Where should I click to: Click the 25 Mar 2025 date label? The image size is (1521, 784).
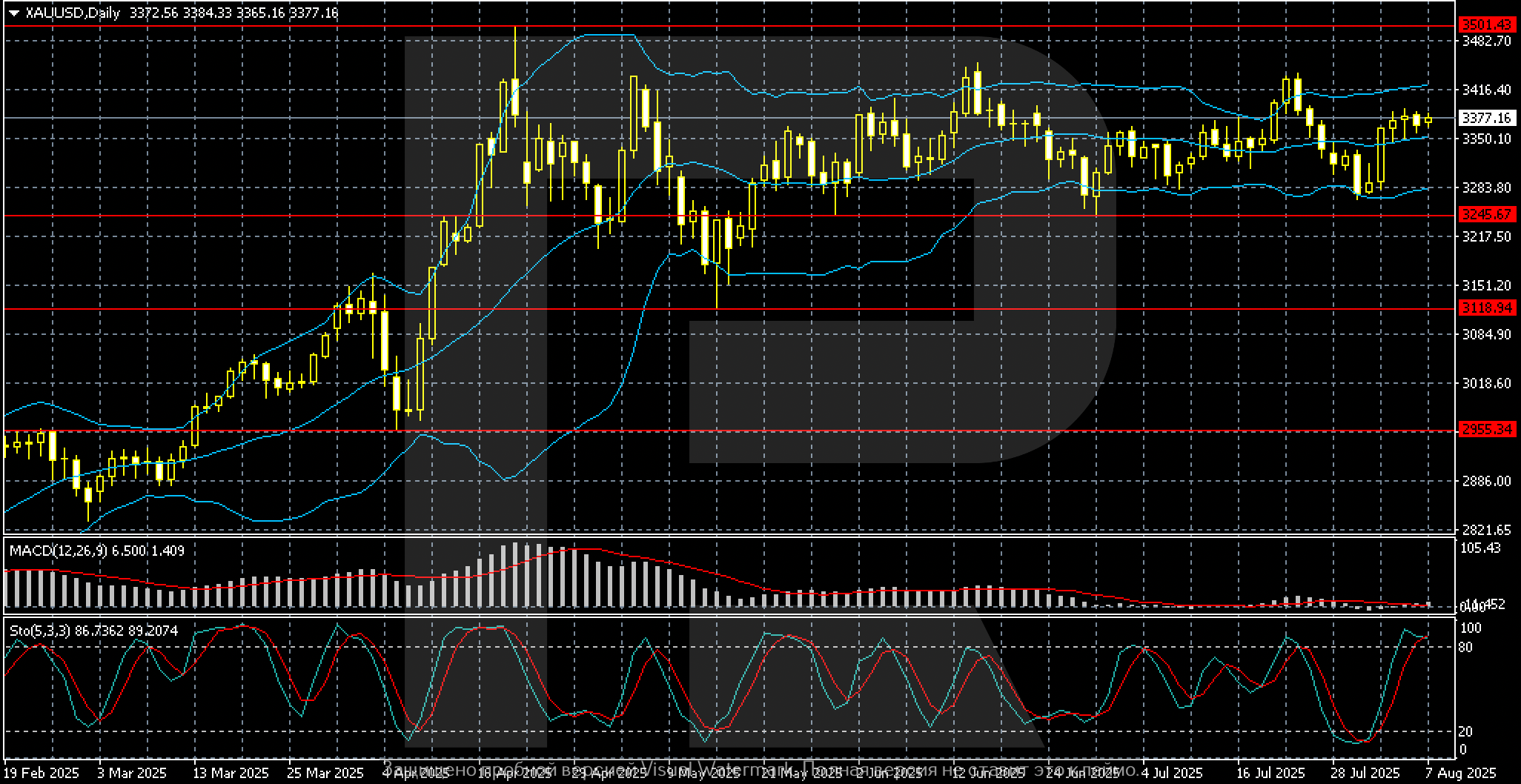325,773
